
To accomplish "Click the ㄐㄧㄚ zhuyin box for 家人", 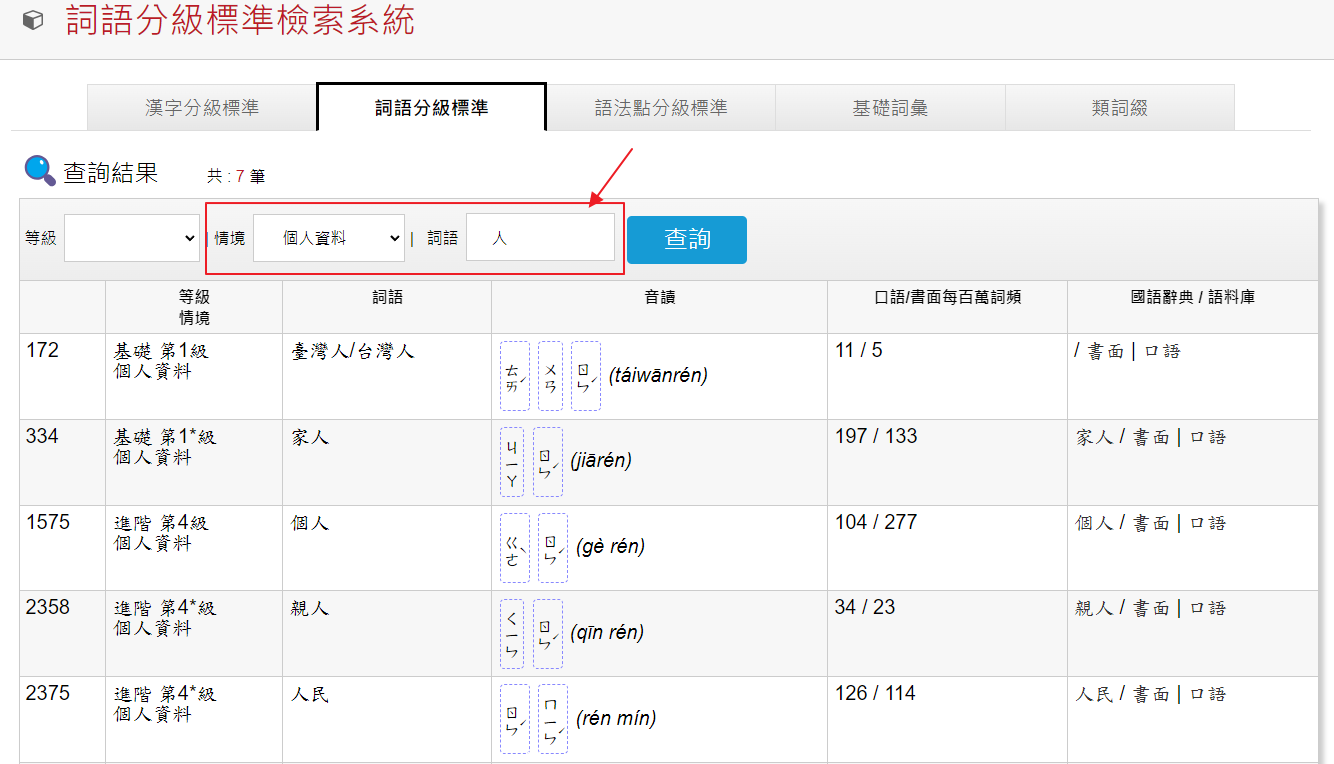I will point(512,462).
